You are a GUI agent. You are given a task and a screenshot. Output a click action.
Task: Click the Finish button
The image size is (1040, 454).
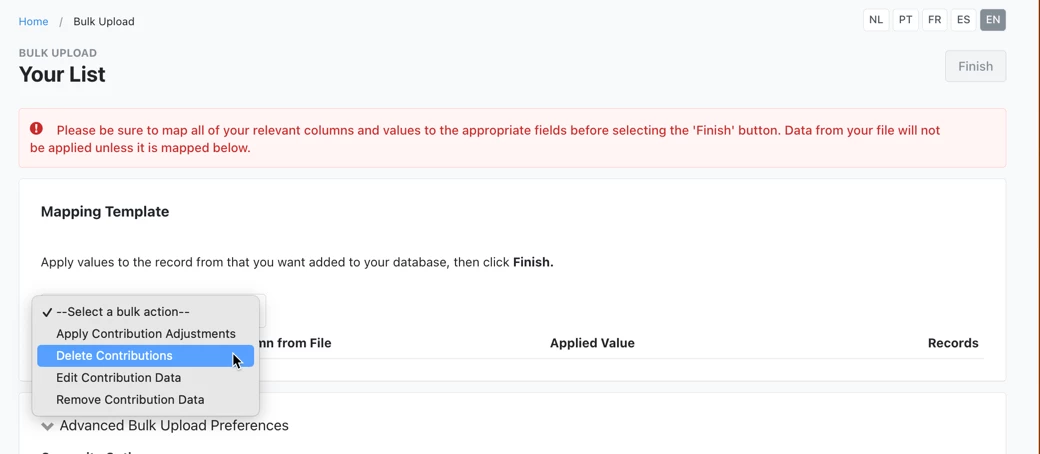[x=975, y=66]
